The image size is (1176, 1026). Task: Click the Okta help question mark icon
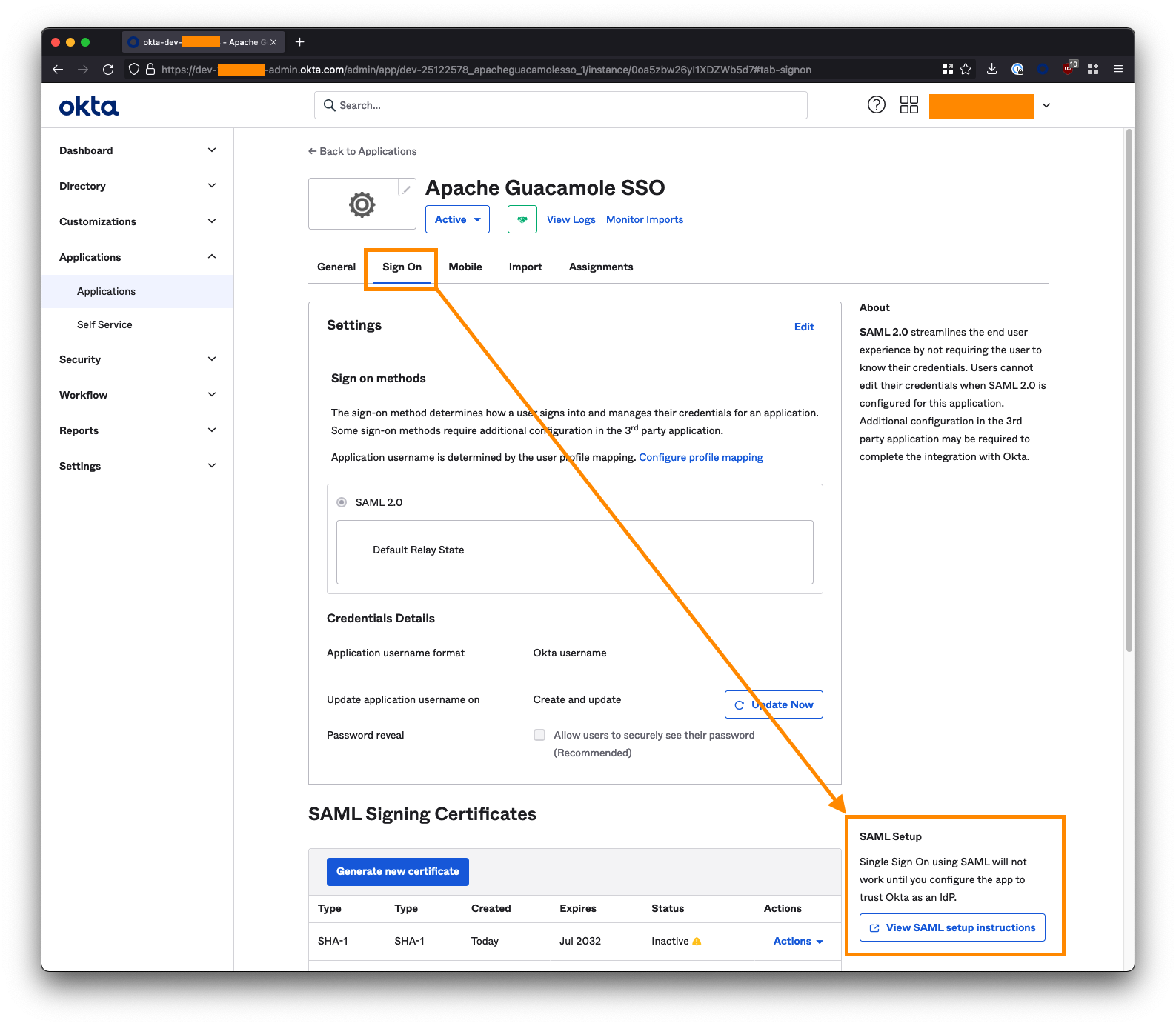tap(876, 105)
